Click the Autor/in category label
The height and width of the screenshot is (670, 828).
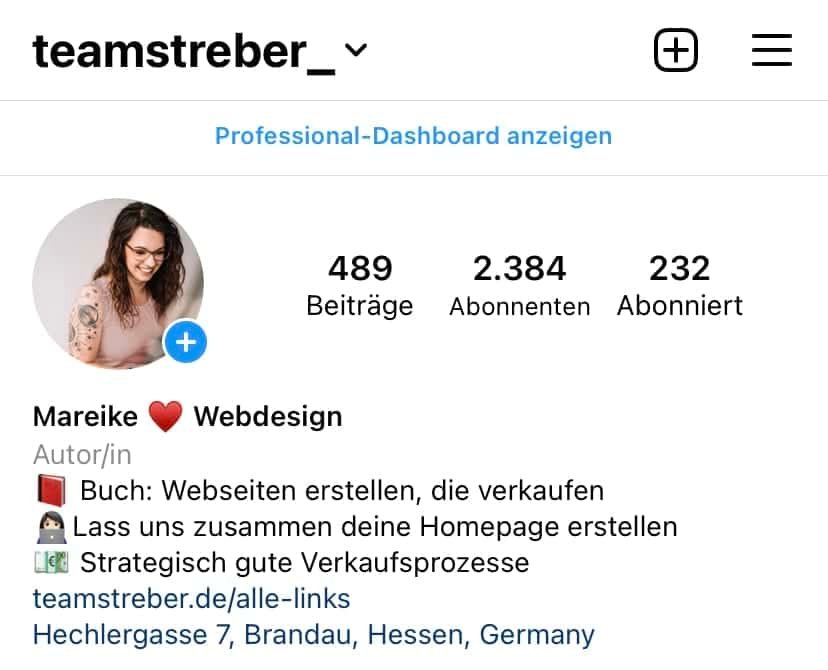coord(82,455)
